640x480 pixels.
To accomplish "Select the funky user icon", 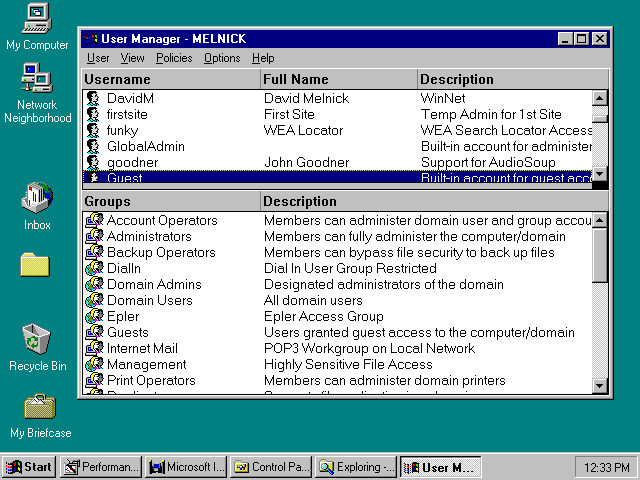I will pos(93,130).
